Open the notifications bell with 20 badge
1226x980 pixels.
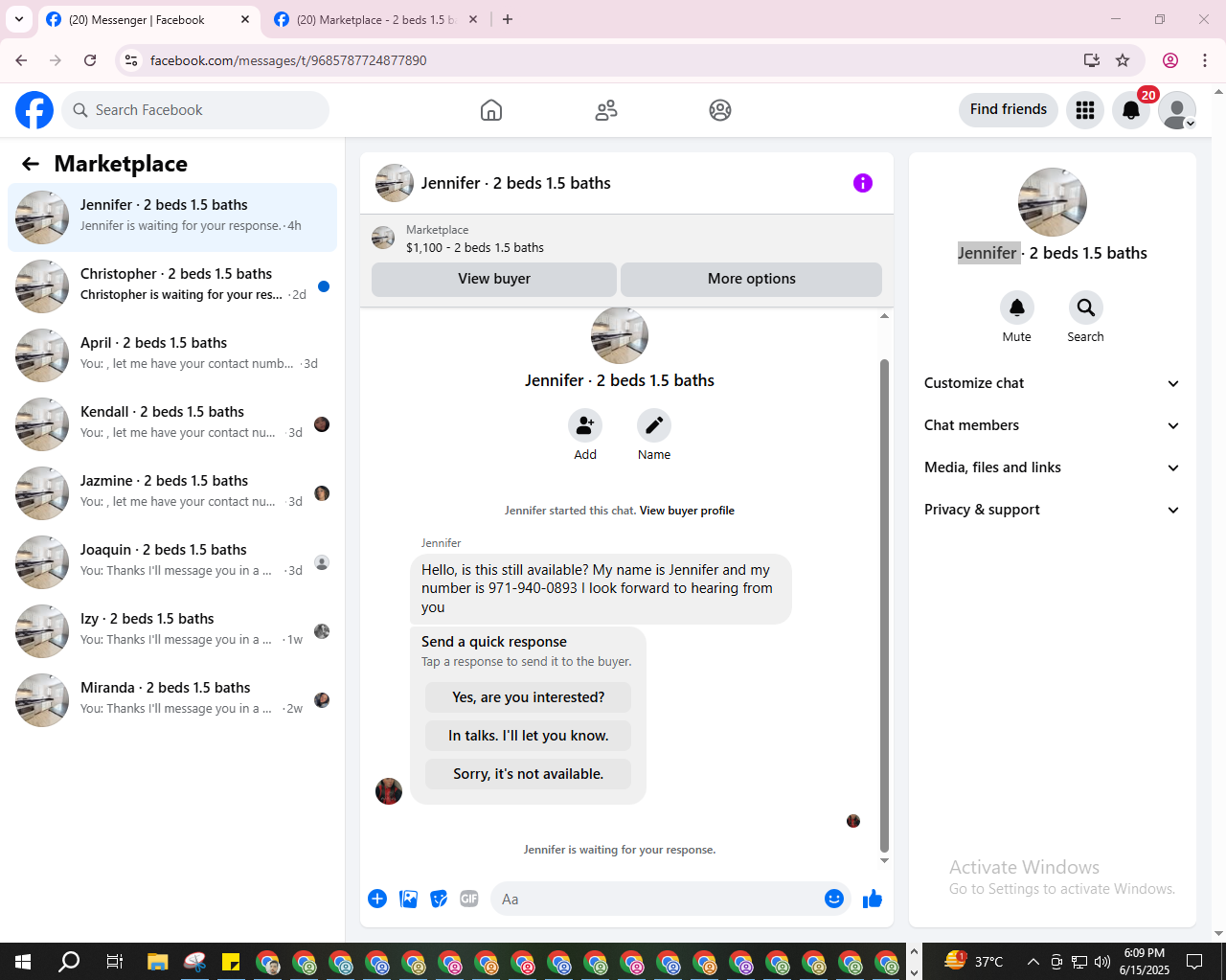(1131, 110)
